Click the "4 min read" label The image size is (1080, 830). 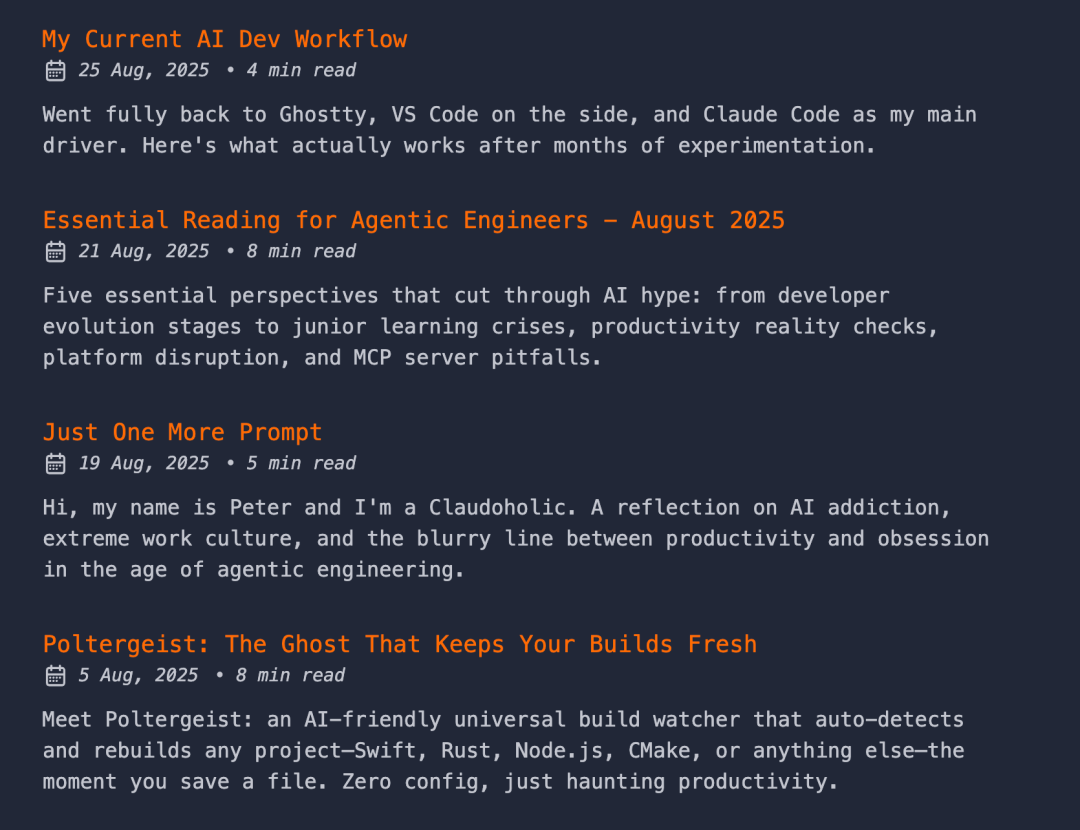tap(301, 70)
